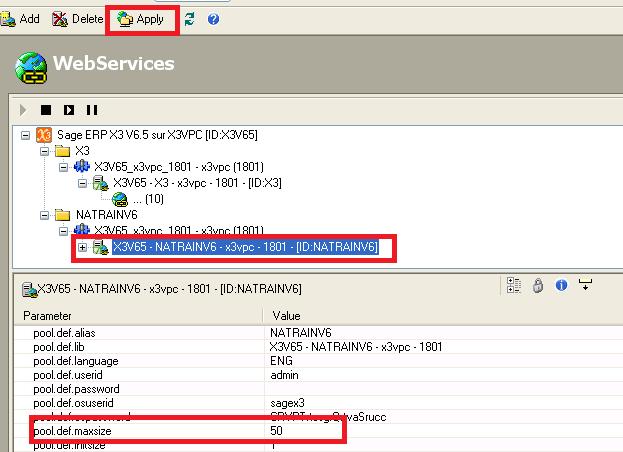Screen dimensions: 623x452
Task: Collapse the X3V65 - X3 - x3vpc pool node
Action: [83, 183]
